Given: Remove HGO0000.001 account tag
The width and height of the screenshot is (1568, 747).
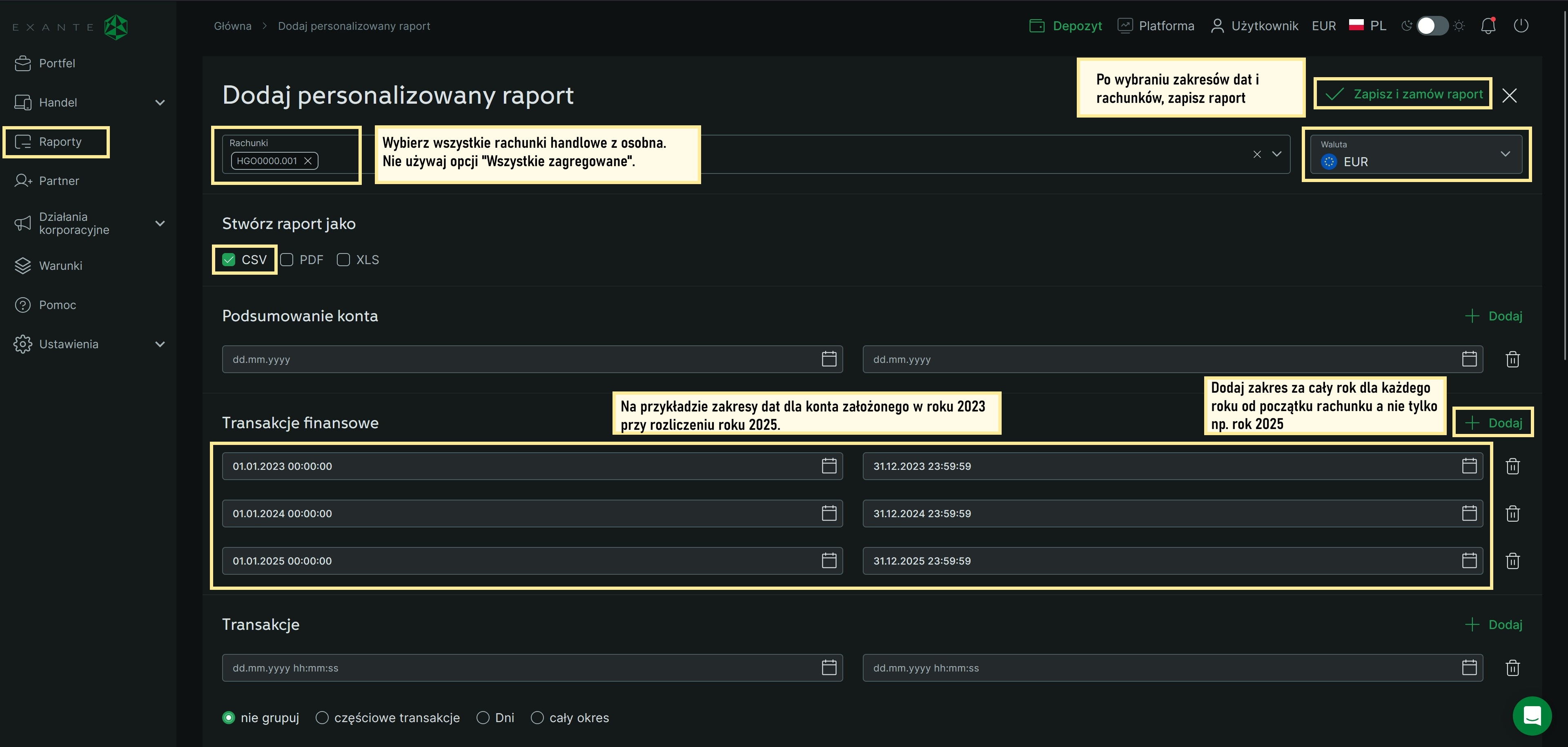Looking at the screenshot, I should tap(308, 161).
